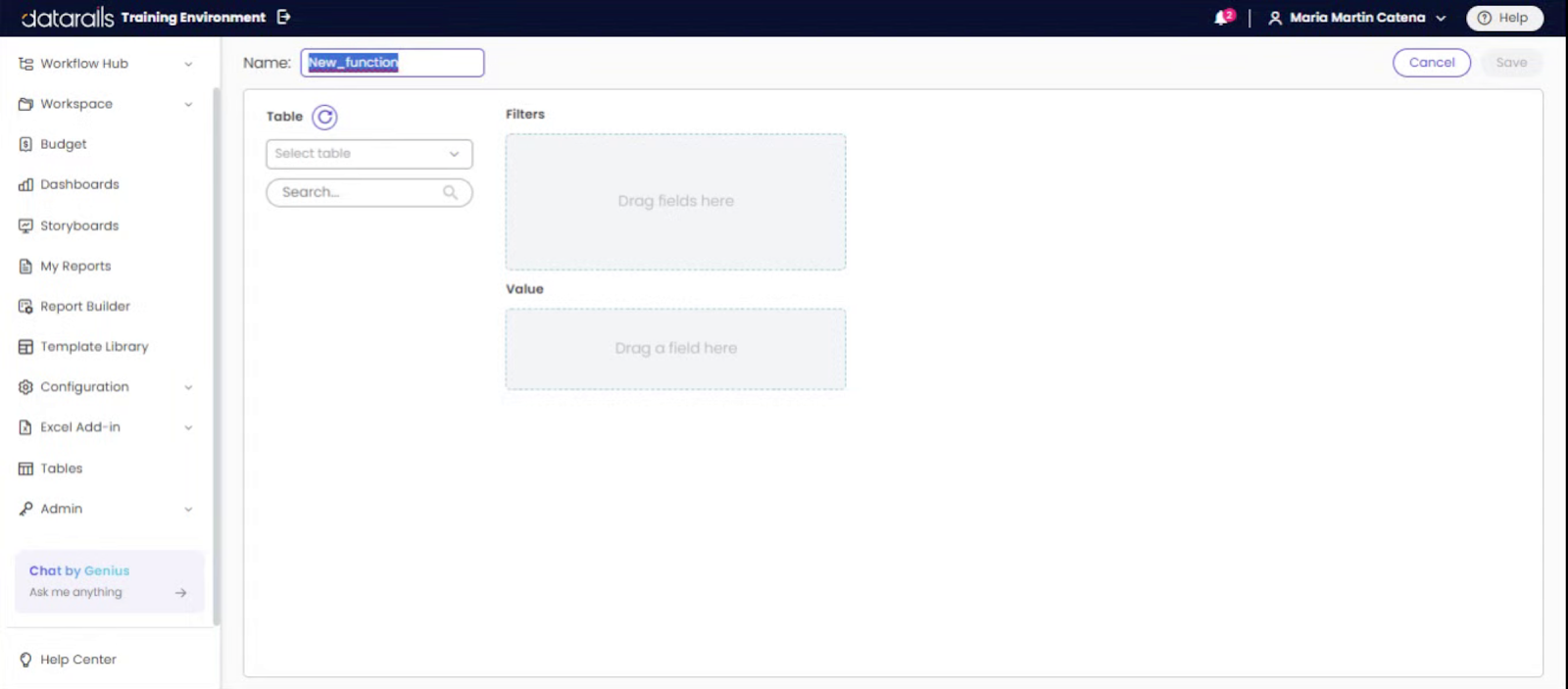Click the magnifier icon in Search field
This screenshot has height=689, width=1568.
(x=450, y=192)
